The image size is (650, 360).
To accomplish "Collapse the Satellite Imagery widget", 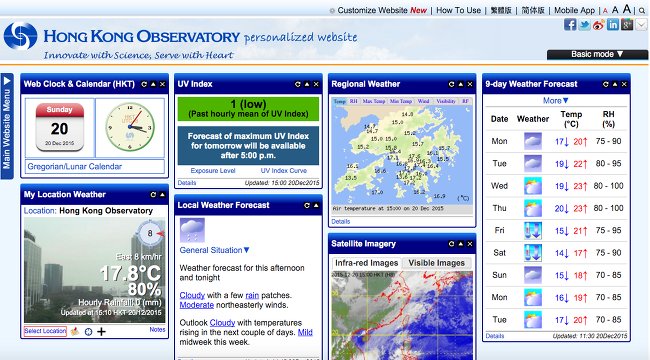I will pos(461,244).
